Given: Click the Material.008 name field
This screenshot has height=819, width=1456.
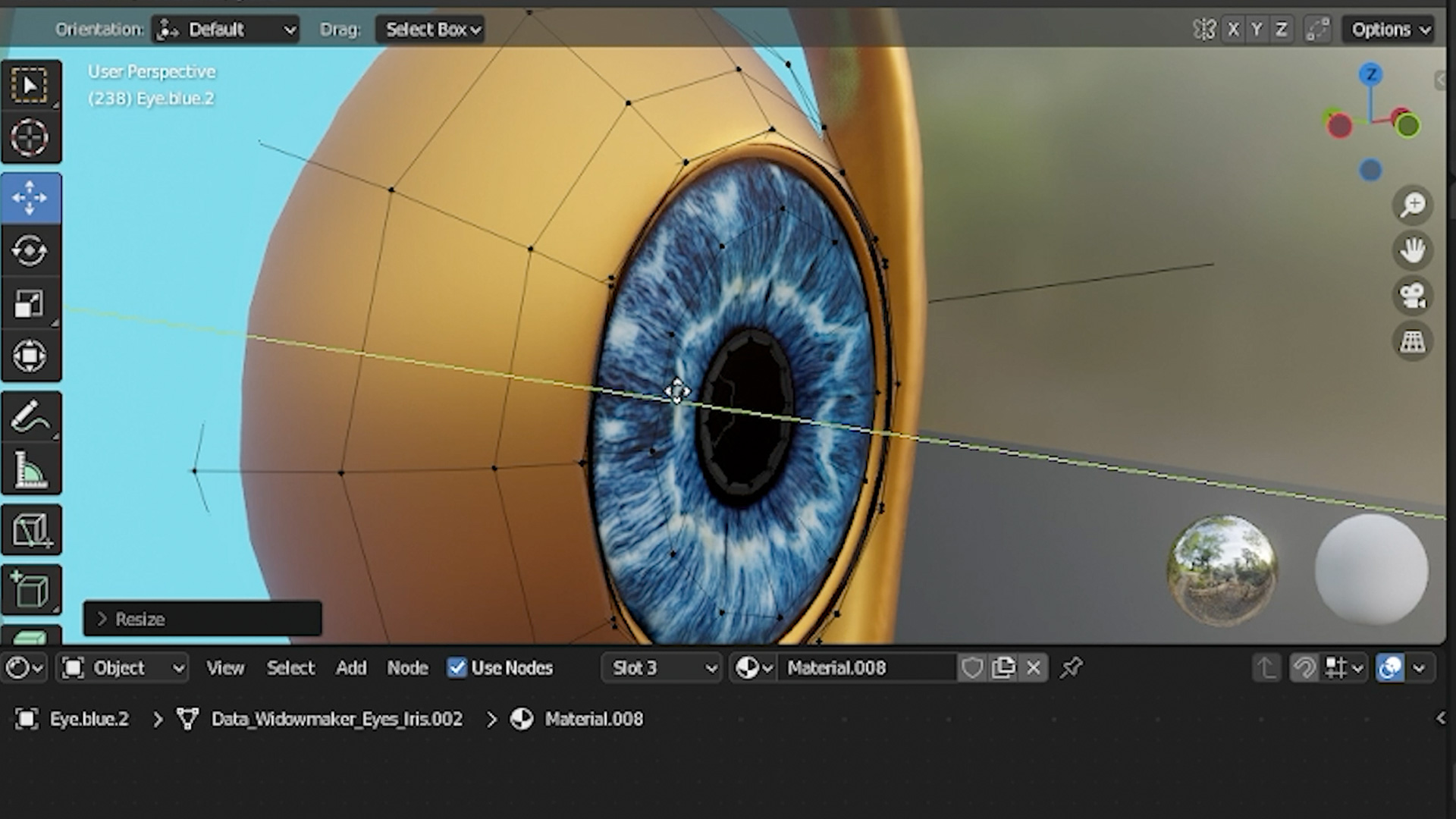Looking at the screenshot, I should coord(868,668).
